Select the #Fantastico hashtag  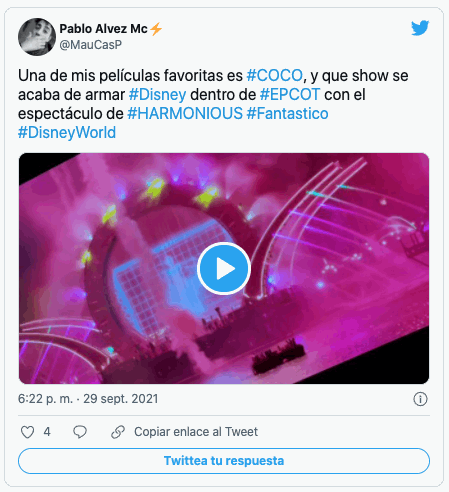click(287, 114)
